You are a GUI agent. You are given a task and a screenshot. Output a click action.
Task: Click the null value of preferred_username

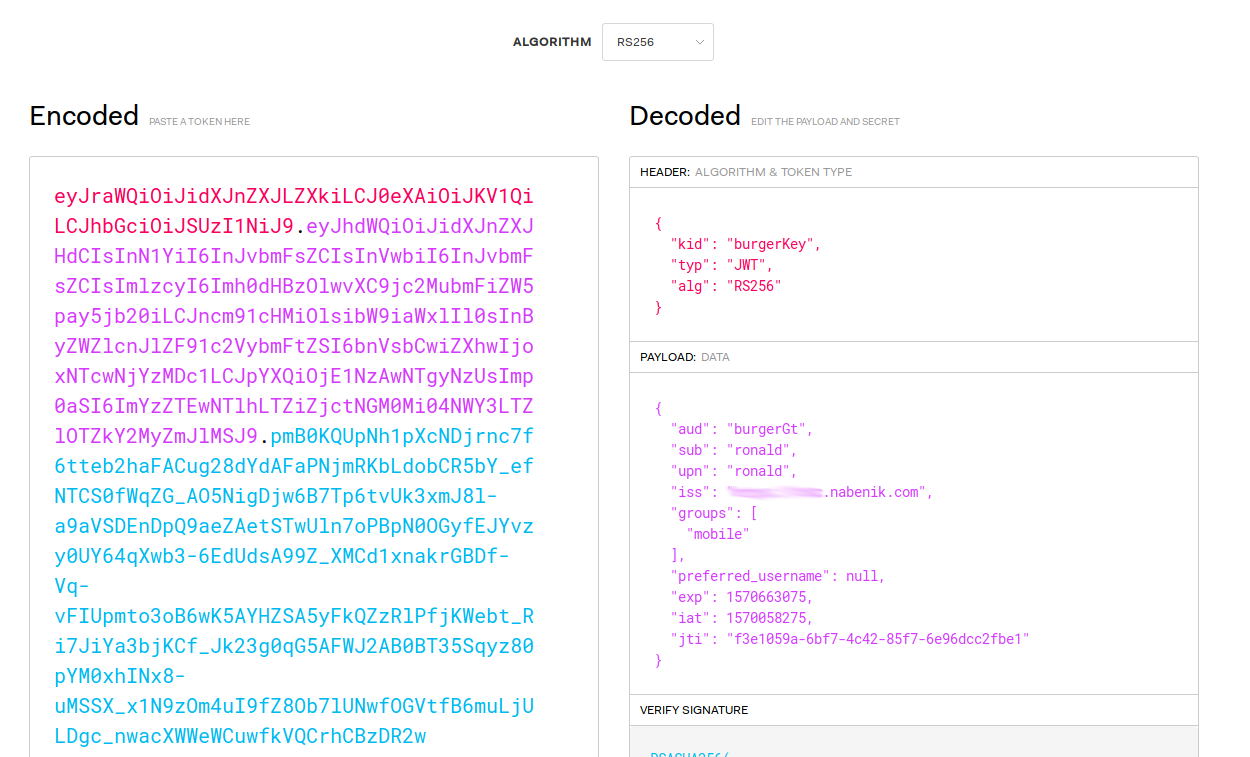point(864,576)
